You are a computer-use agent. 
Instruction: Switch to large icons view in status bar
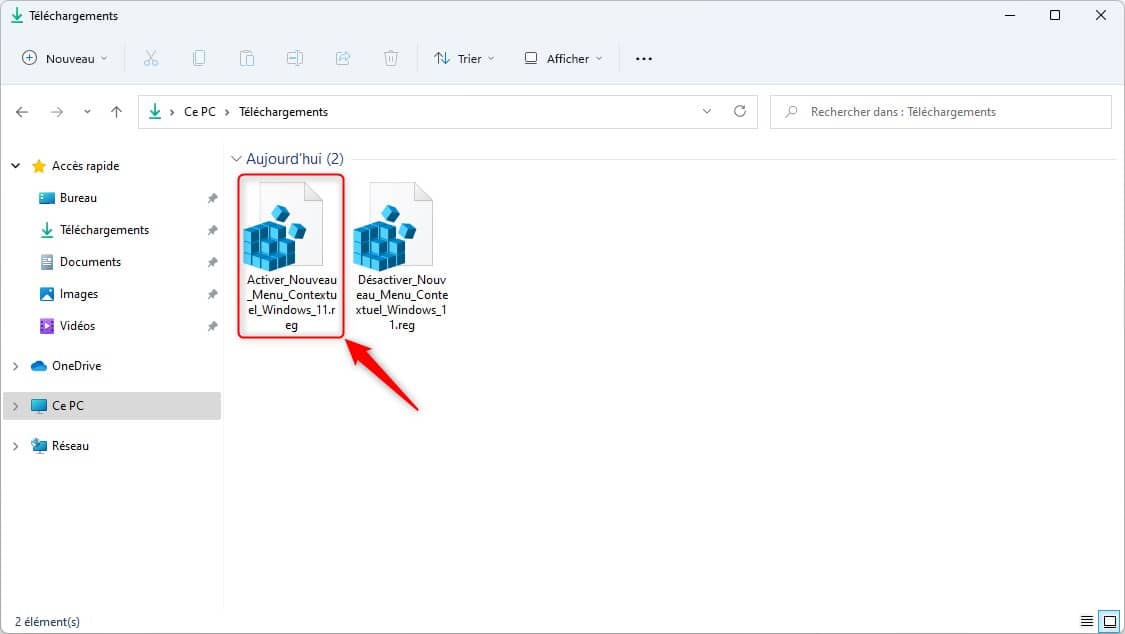1109,621
